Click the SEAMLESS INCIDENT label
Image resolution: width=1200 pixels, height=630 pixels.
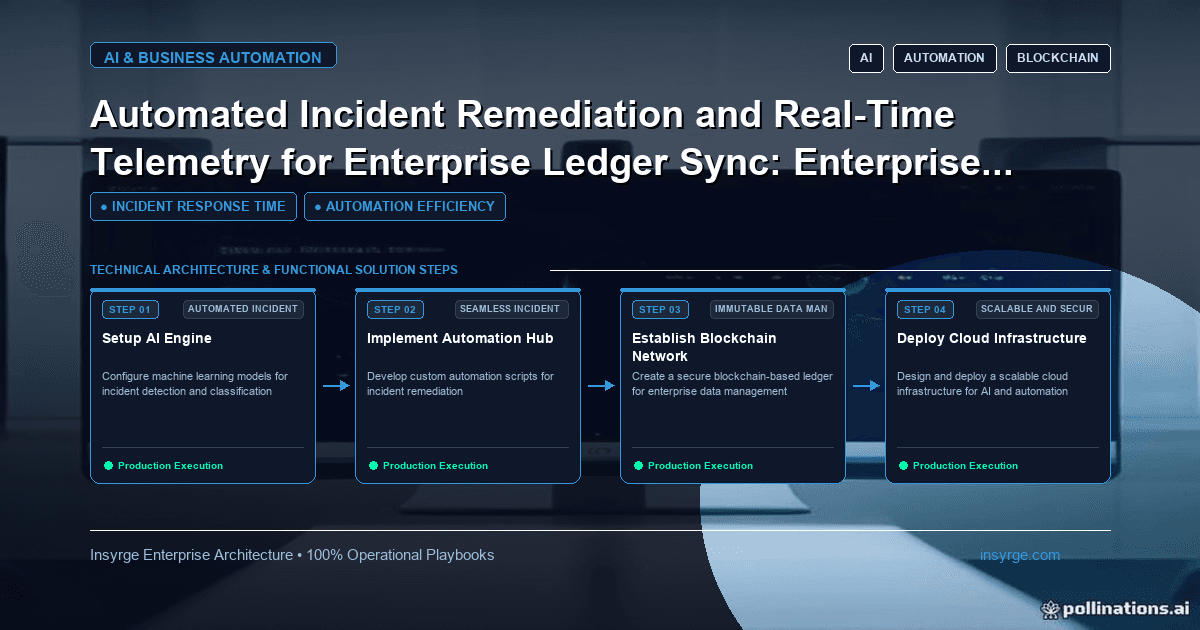512,309
